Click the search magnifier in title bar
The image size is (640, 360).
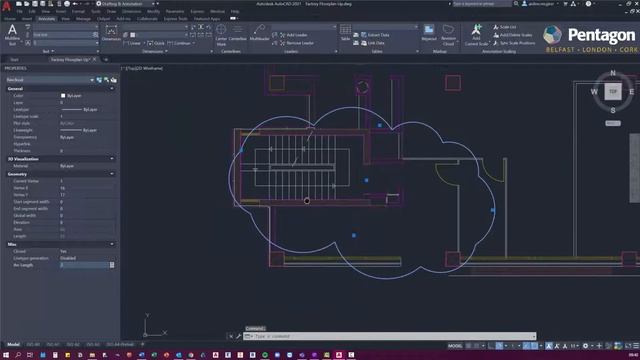pyautogui.click(x=516, y=4)
